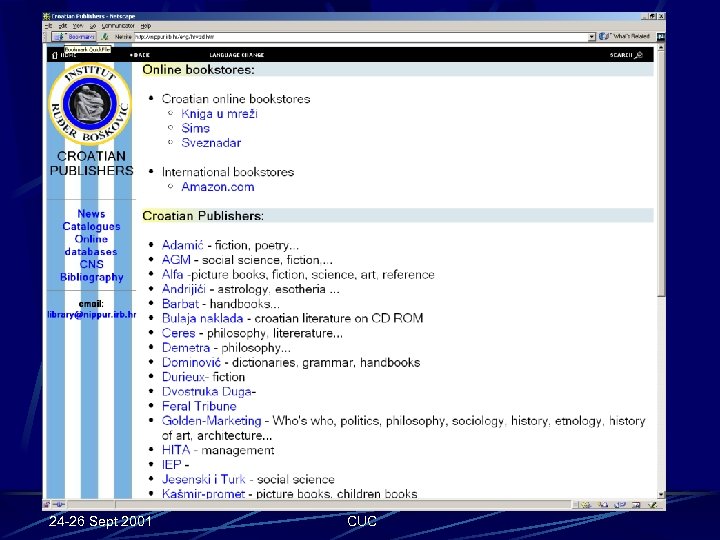Click the What's Related button
720x540 pixels.
(x=625, y=36)
